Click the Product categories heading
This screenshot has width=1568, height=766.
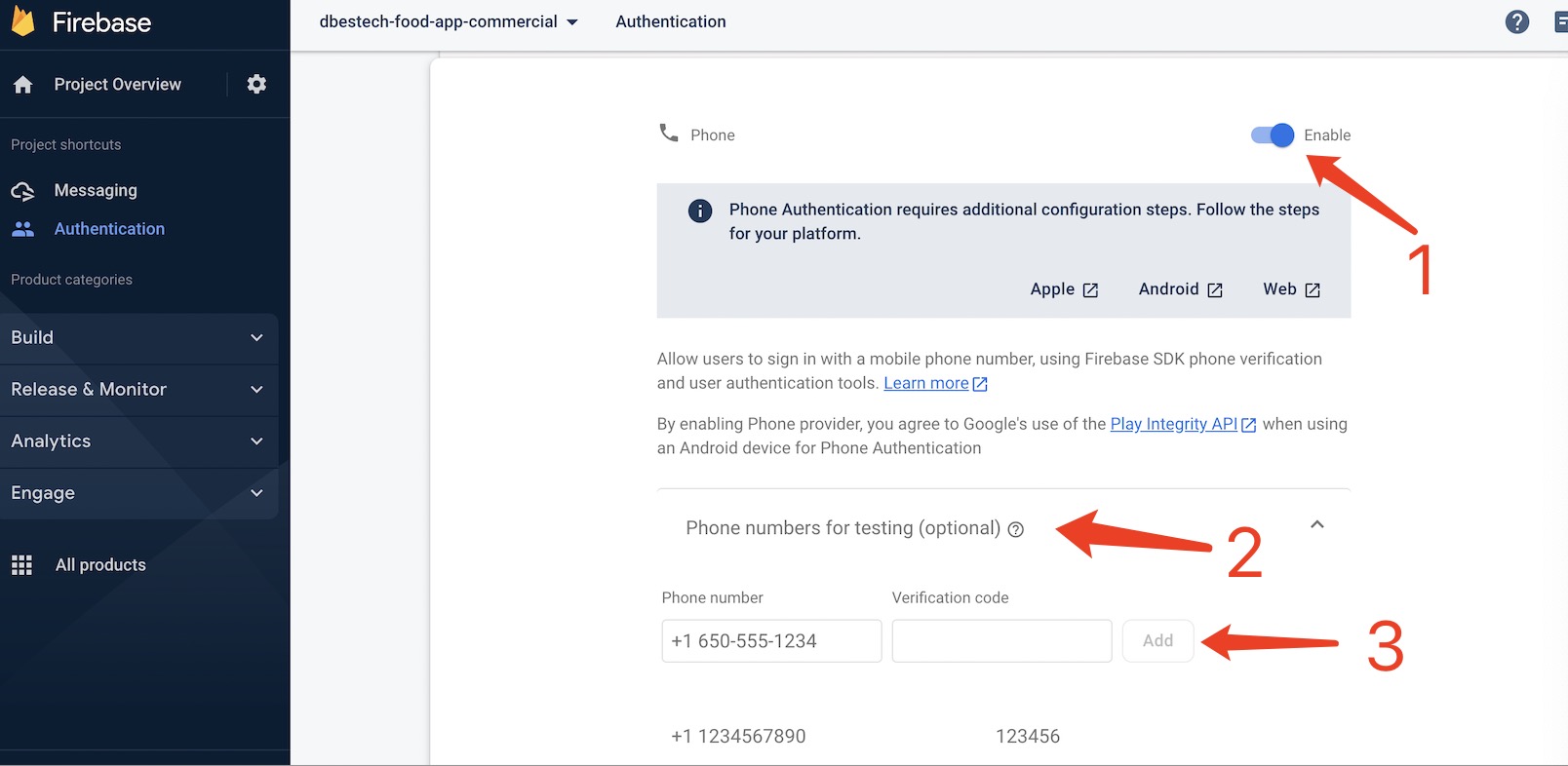point(71,280)
